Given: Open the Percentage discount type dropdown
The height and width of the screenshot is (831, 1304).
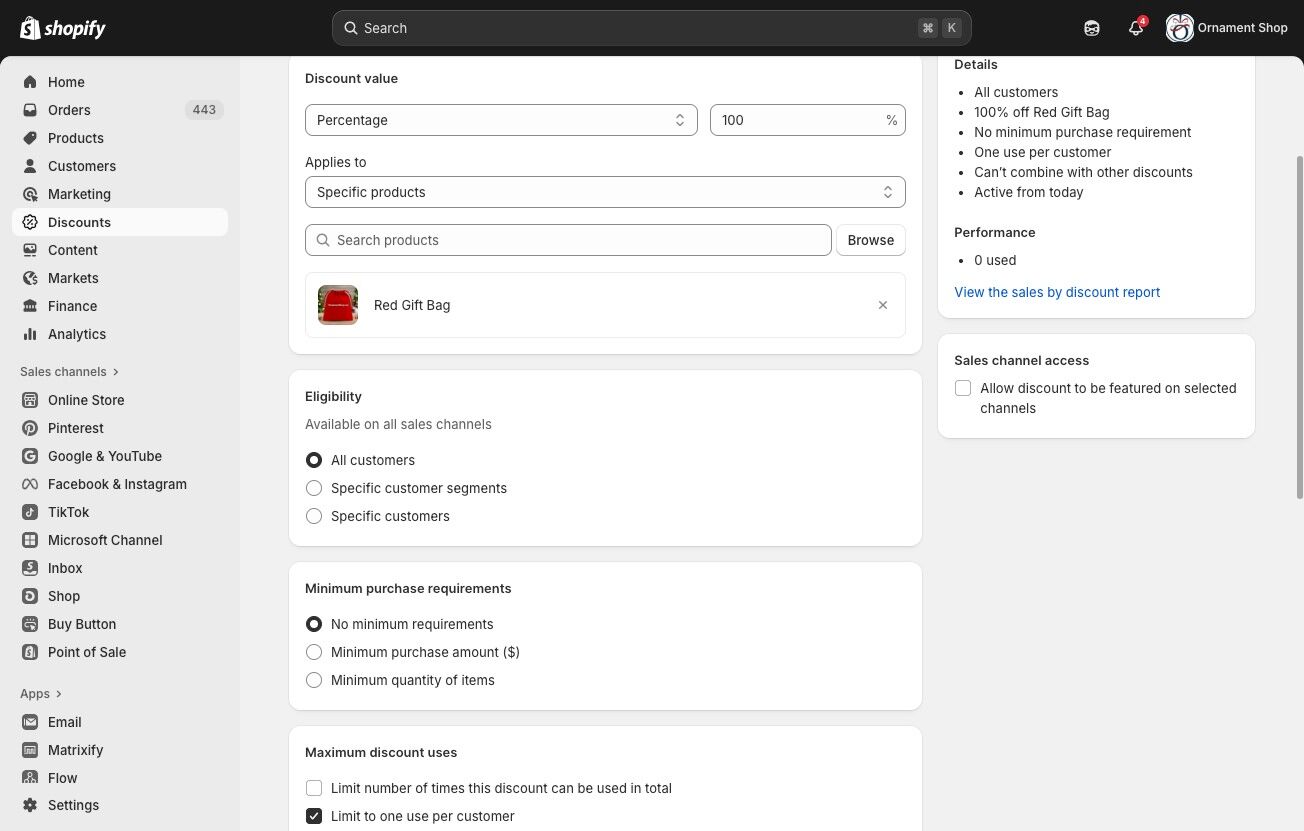Looking at the screenshot, I should point(500,120).
